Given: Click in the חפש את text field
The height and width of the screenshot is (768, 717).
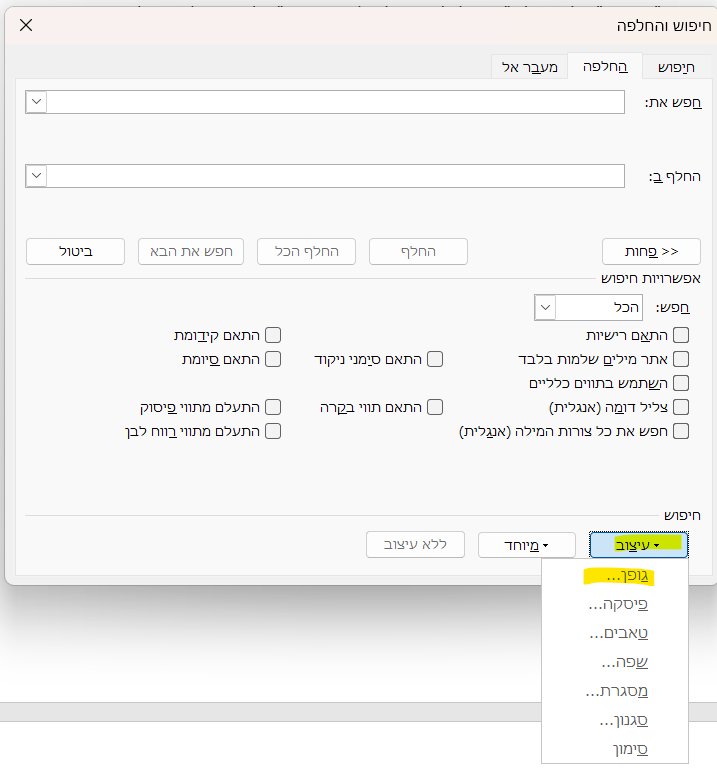Looking at the screenshot, I should coord(335,102).
